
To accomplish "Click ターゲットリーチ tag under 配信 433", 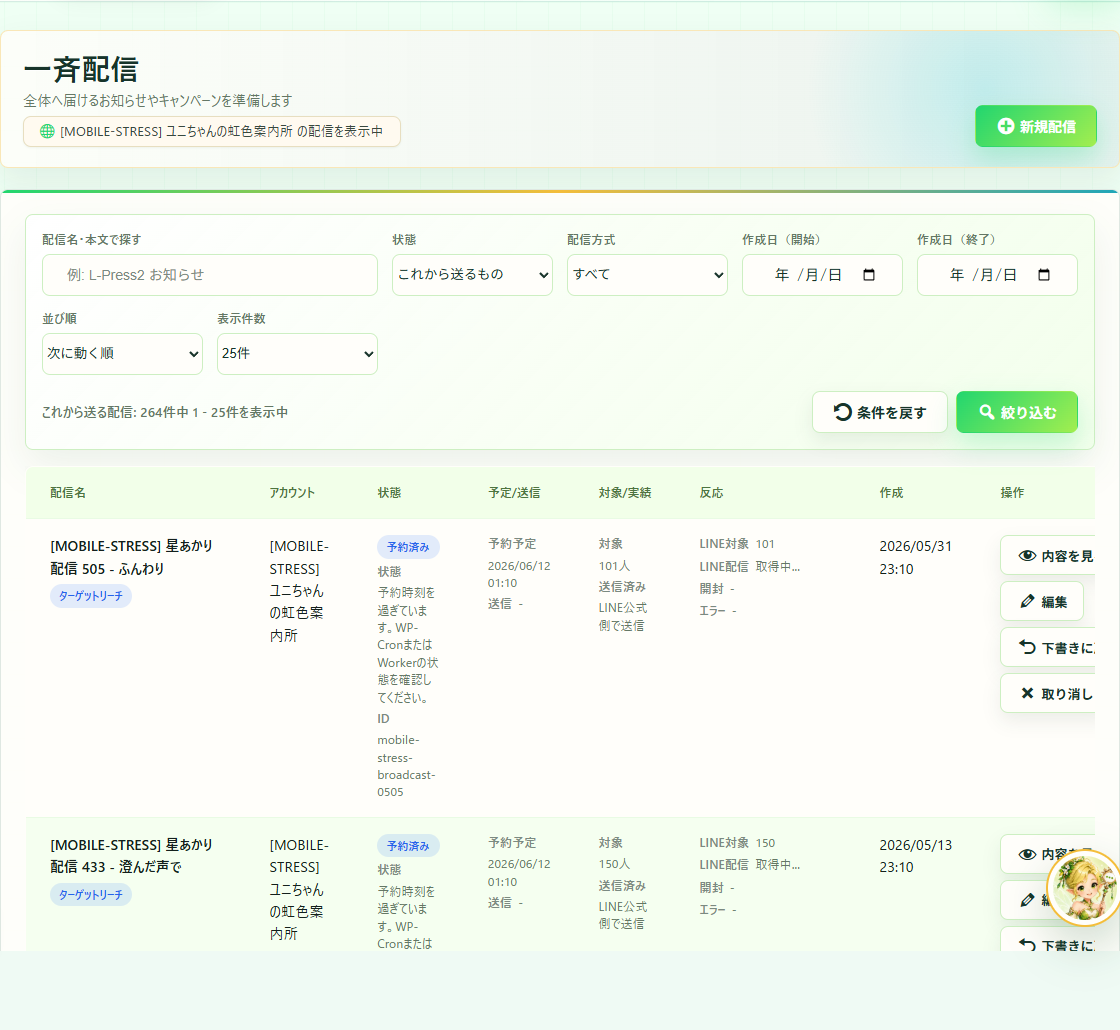I will (91, 894).
